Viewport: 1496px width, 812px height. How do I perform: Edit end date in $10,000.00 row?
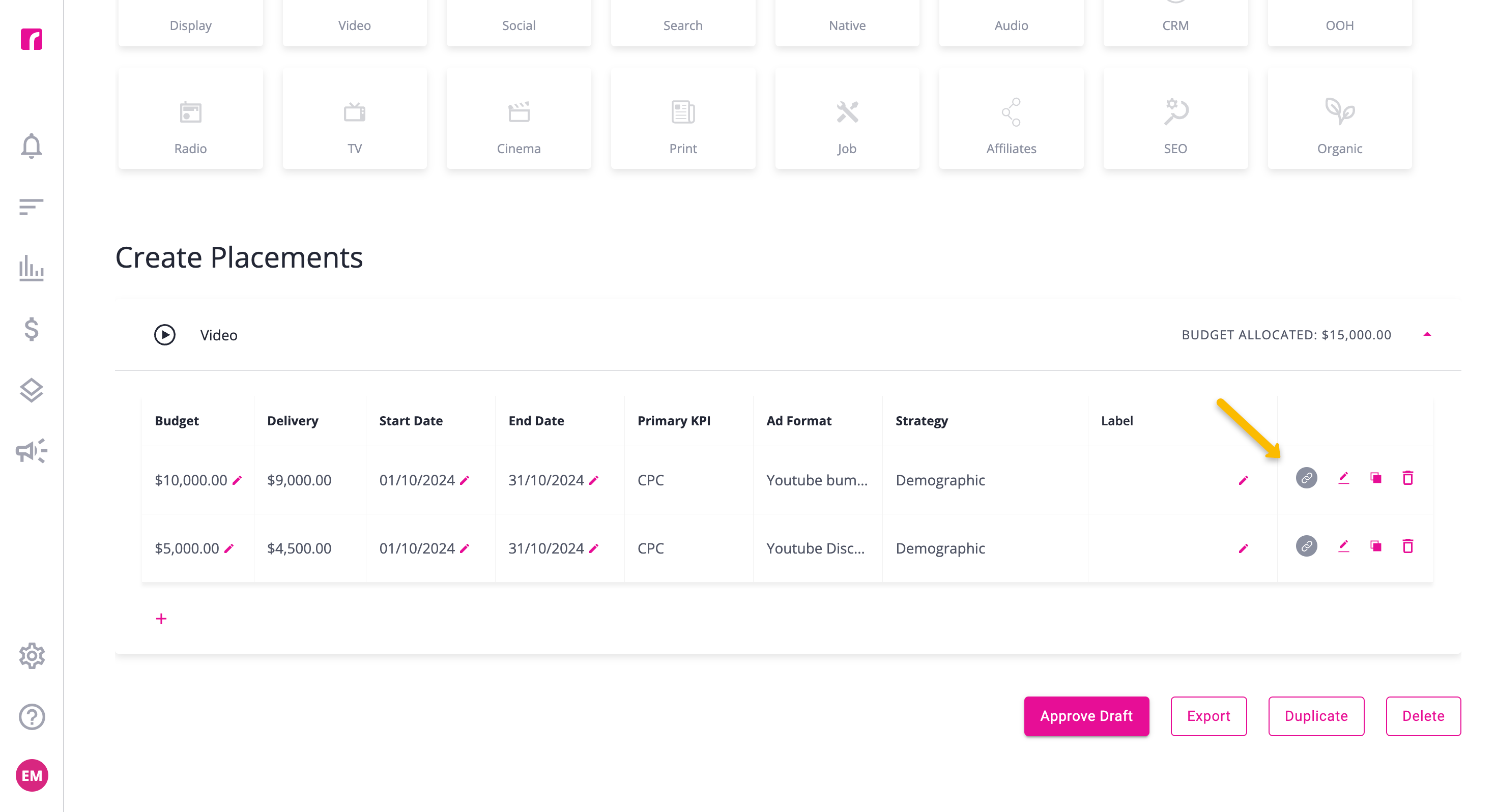[593, 480]
